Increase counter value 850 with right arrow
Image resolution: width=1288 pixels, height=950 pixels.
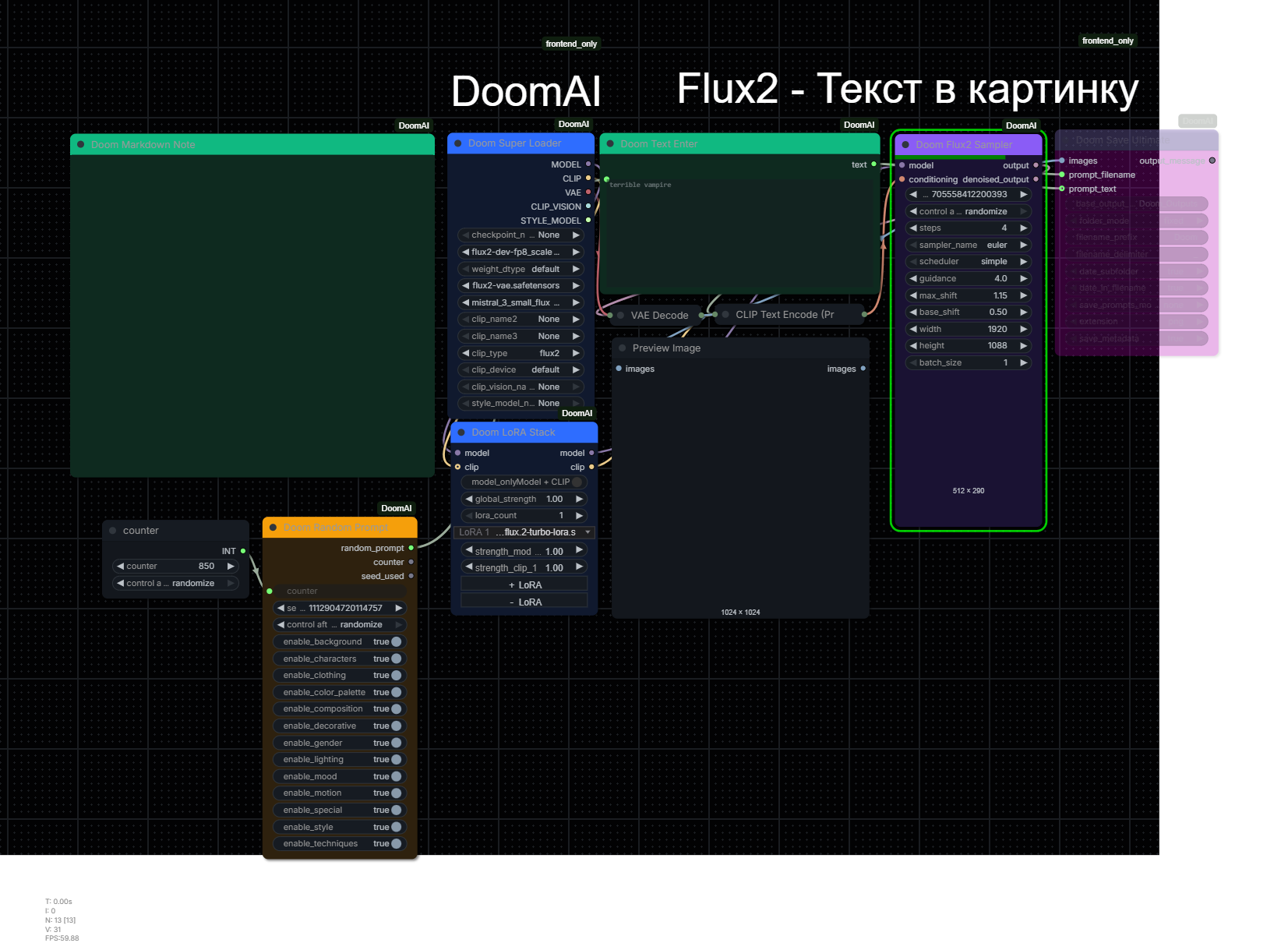click(231, 567)
